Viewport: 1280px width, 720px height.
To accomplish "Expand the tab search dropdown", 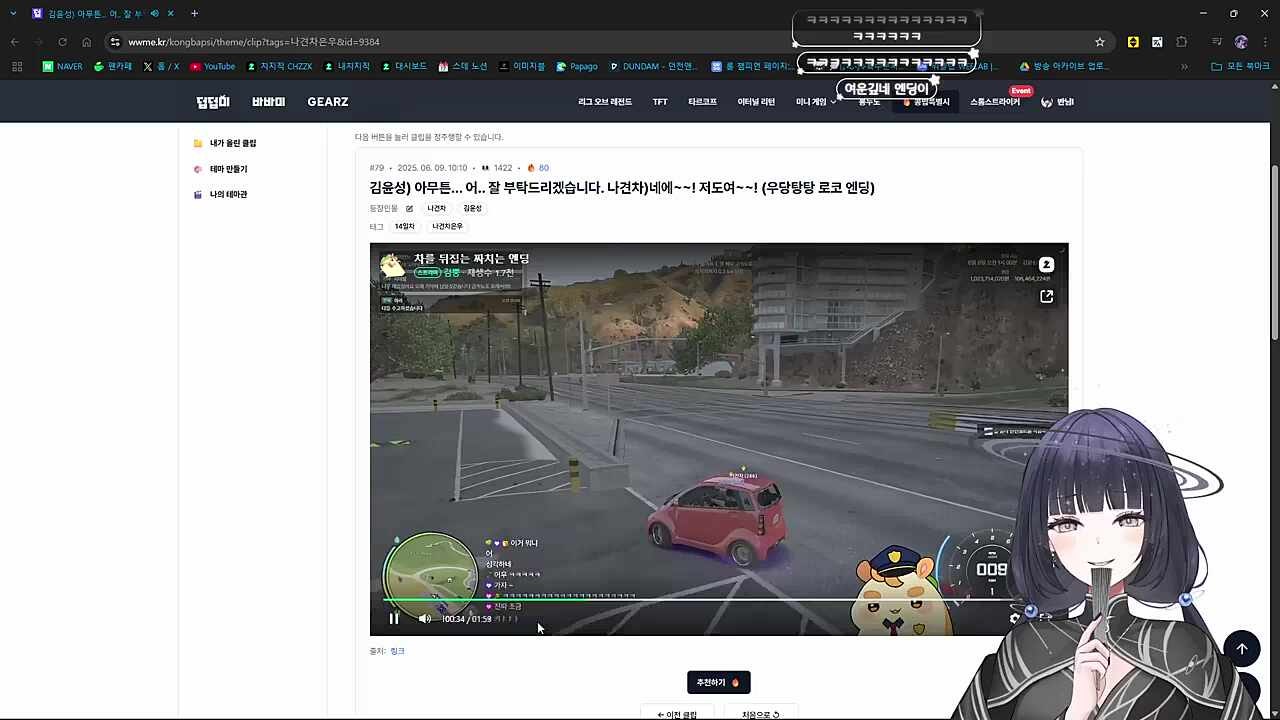I will pyautogui.click(x=13, y=13).
